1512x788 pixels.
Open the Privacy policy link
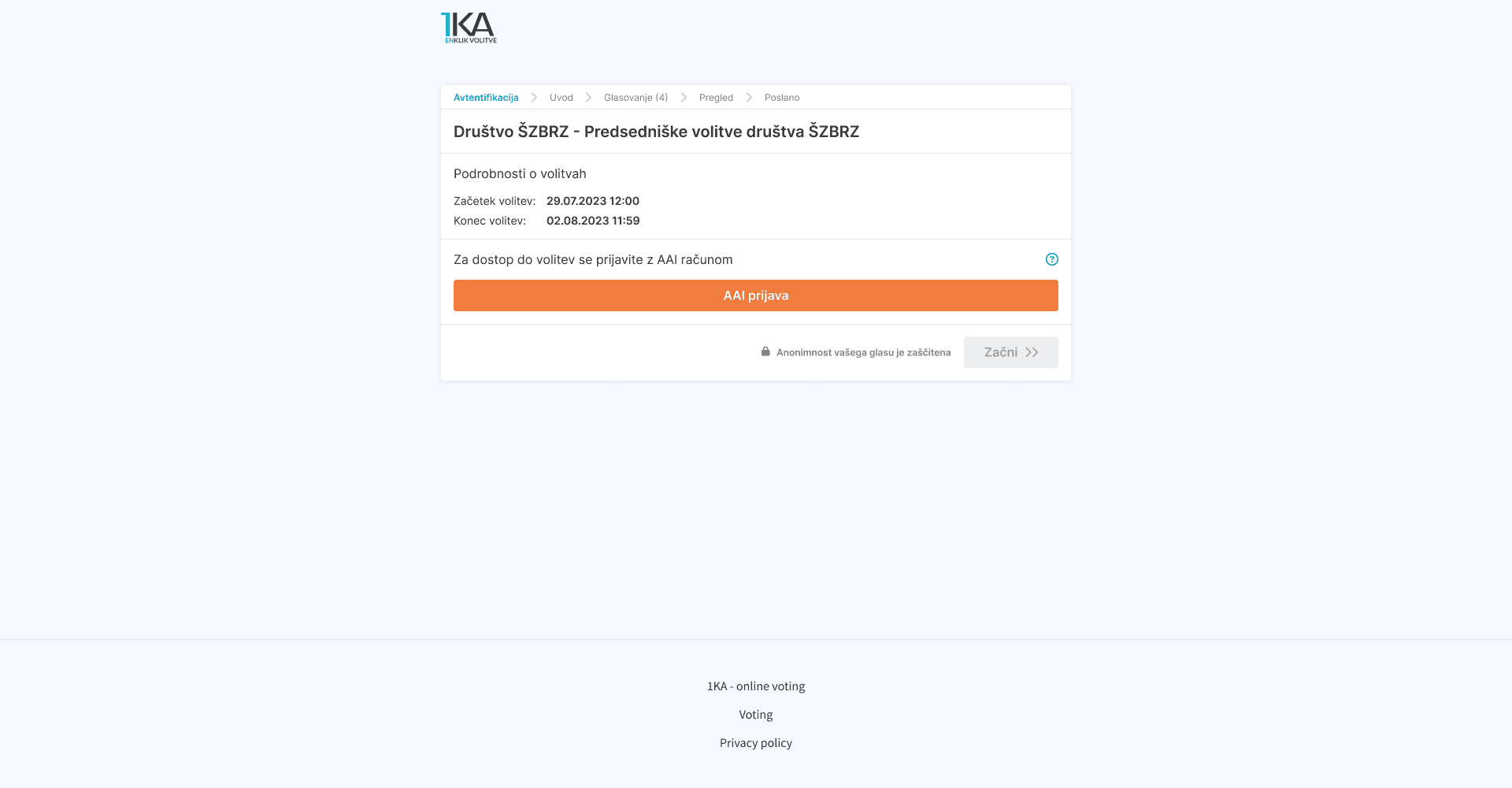(755, 742)
